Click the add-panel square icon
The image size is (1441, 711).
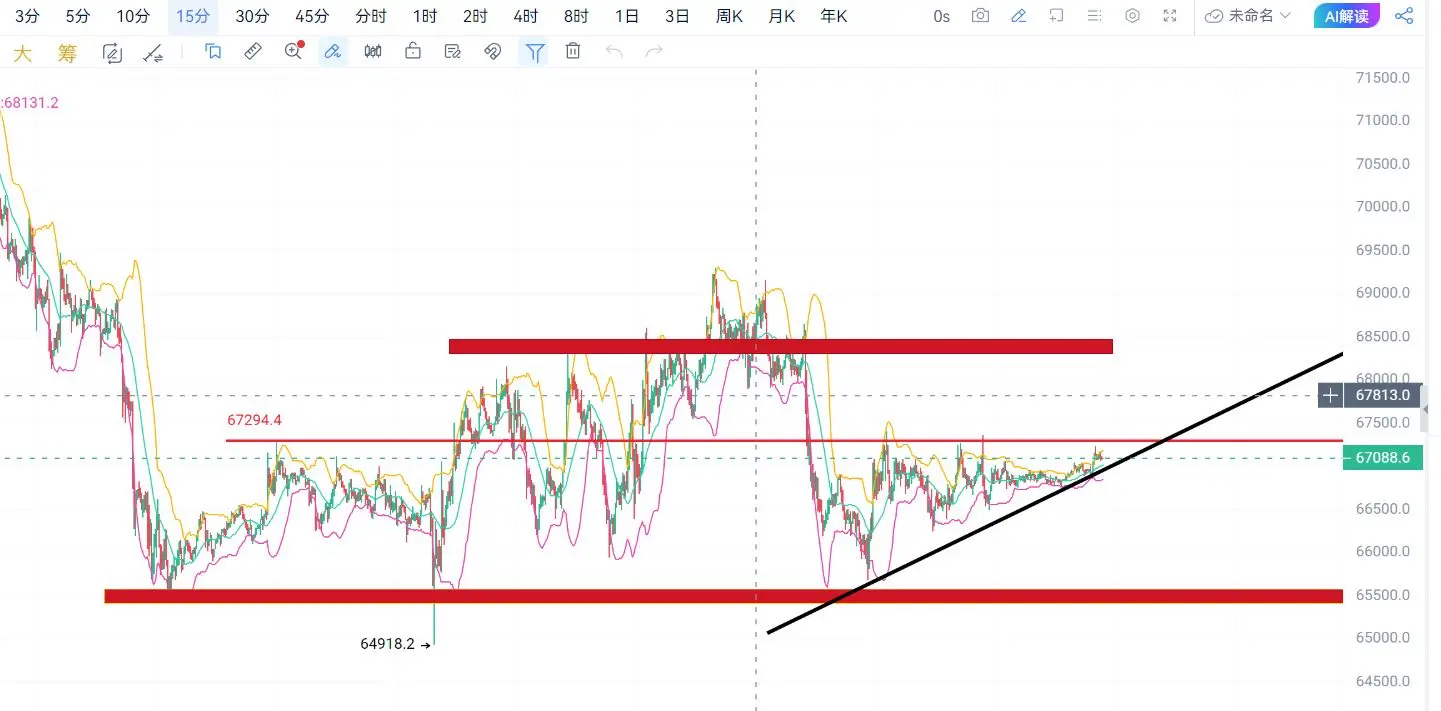point(1057,16)
